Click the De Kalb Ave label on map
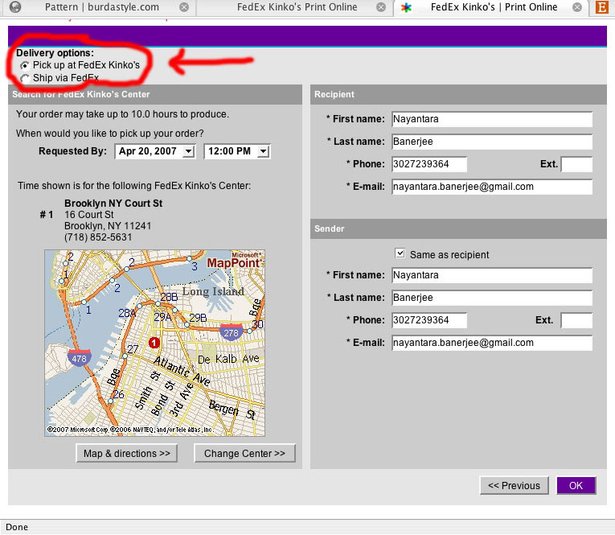615x535 pixels. [228, 359]
